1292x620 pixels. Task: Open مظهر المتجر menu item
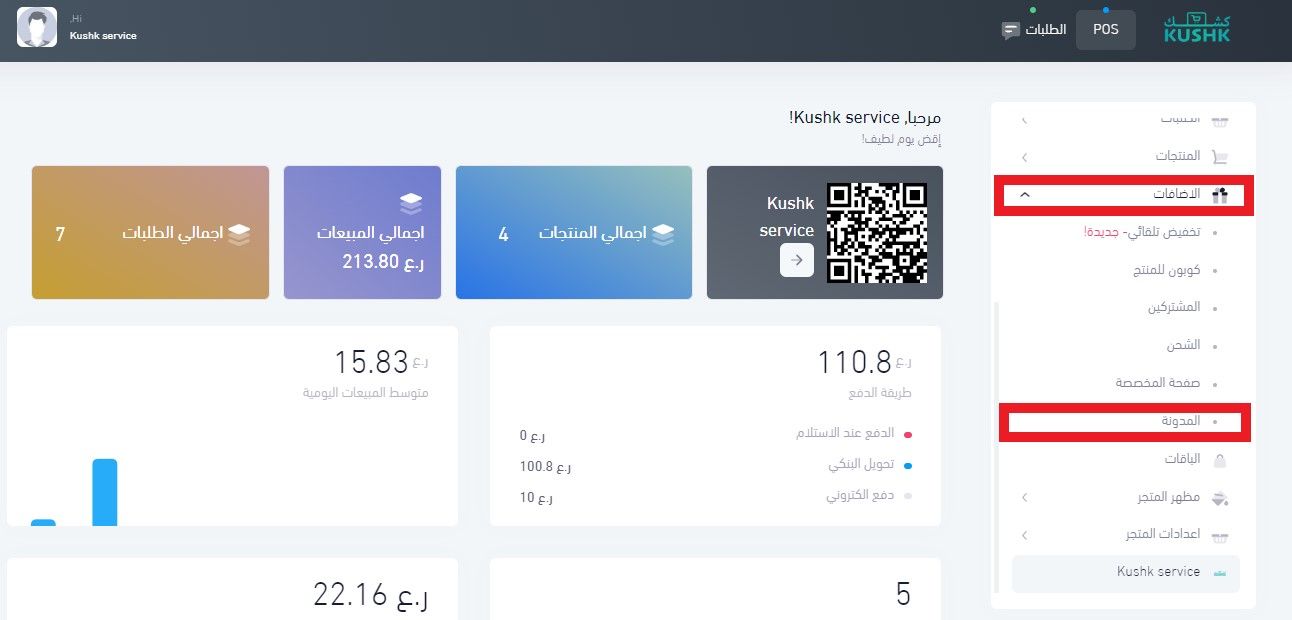(1169, 498)
